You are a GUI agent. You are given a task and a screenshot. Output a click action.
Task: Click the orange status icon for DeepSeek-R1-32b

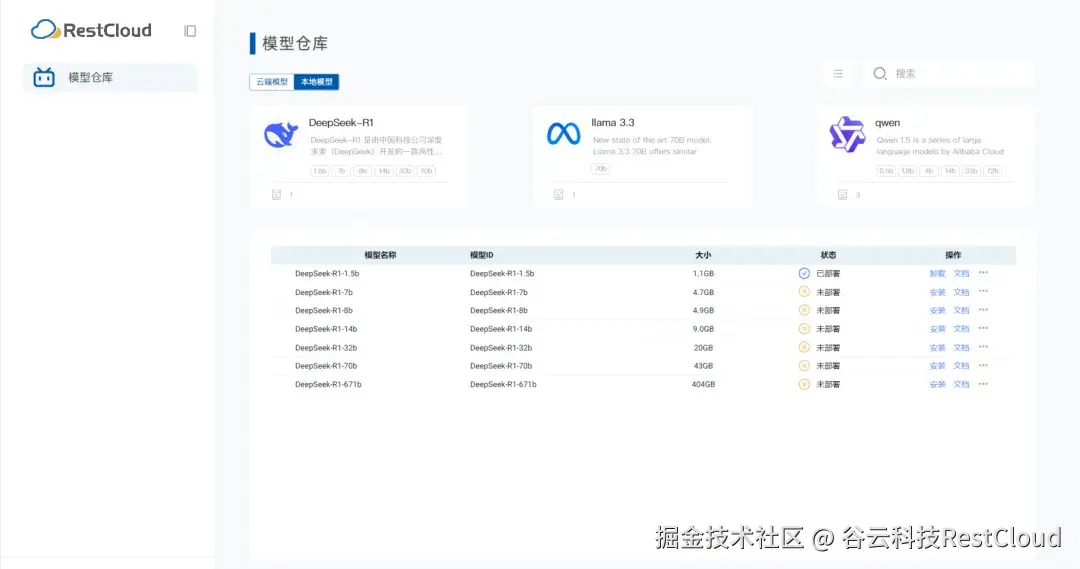tap(804, 347)
